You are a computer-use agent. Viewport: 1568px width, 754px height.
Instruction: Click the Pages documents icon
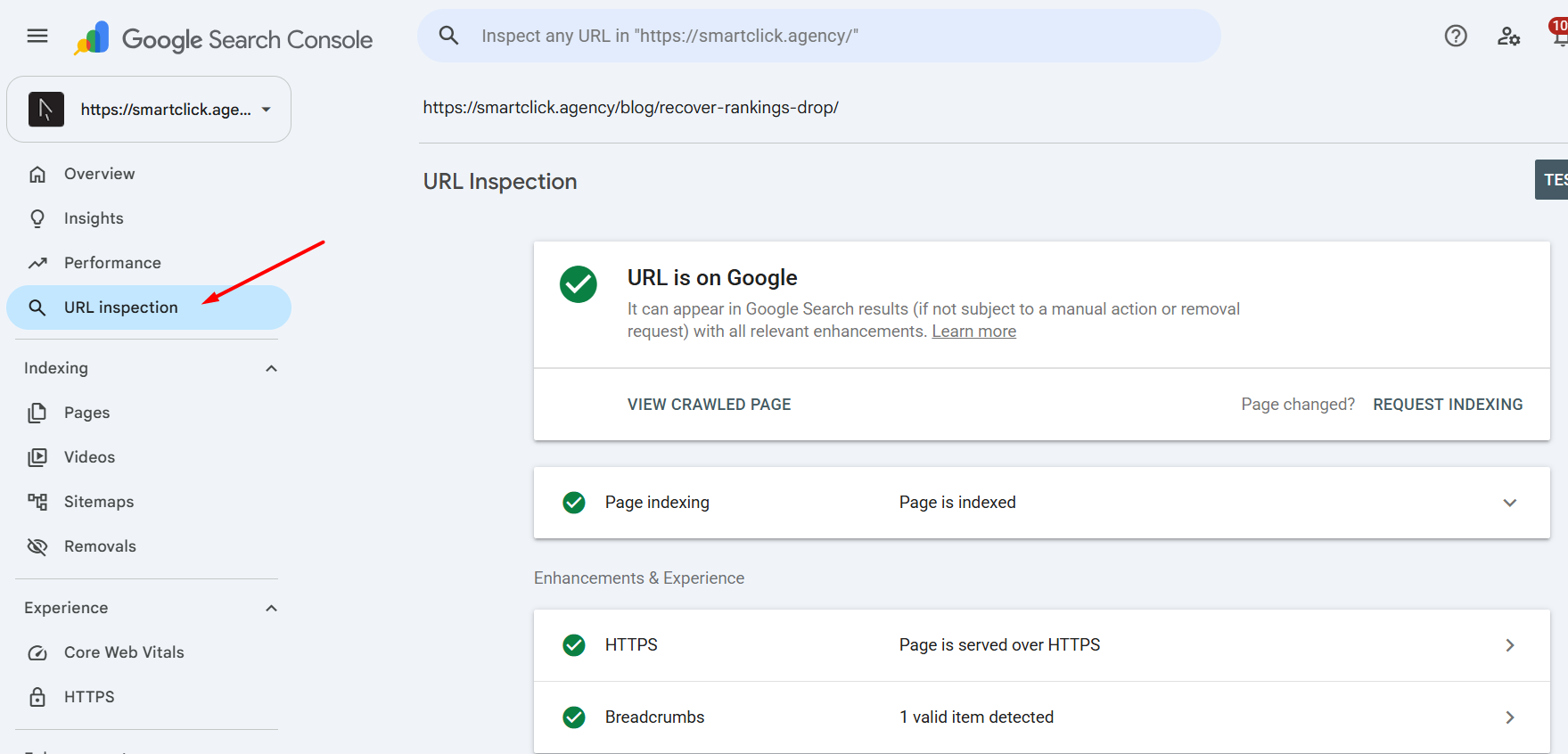pyautogui.click(x=37, y=413)
